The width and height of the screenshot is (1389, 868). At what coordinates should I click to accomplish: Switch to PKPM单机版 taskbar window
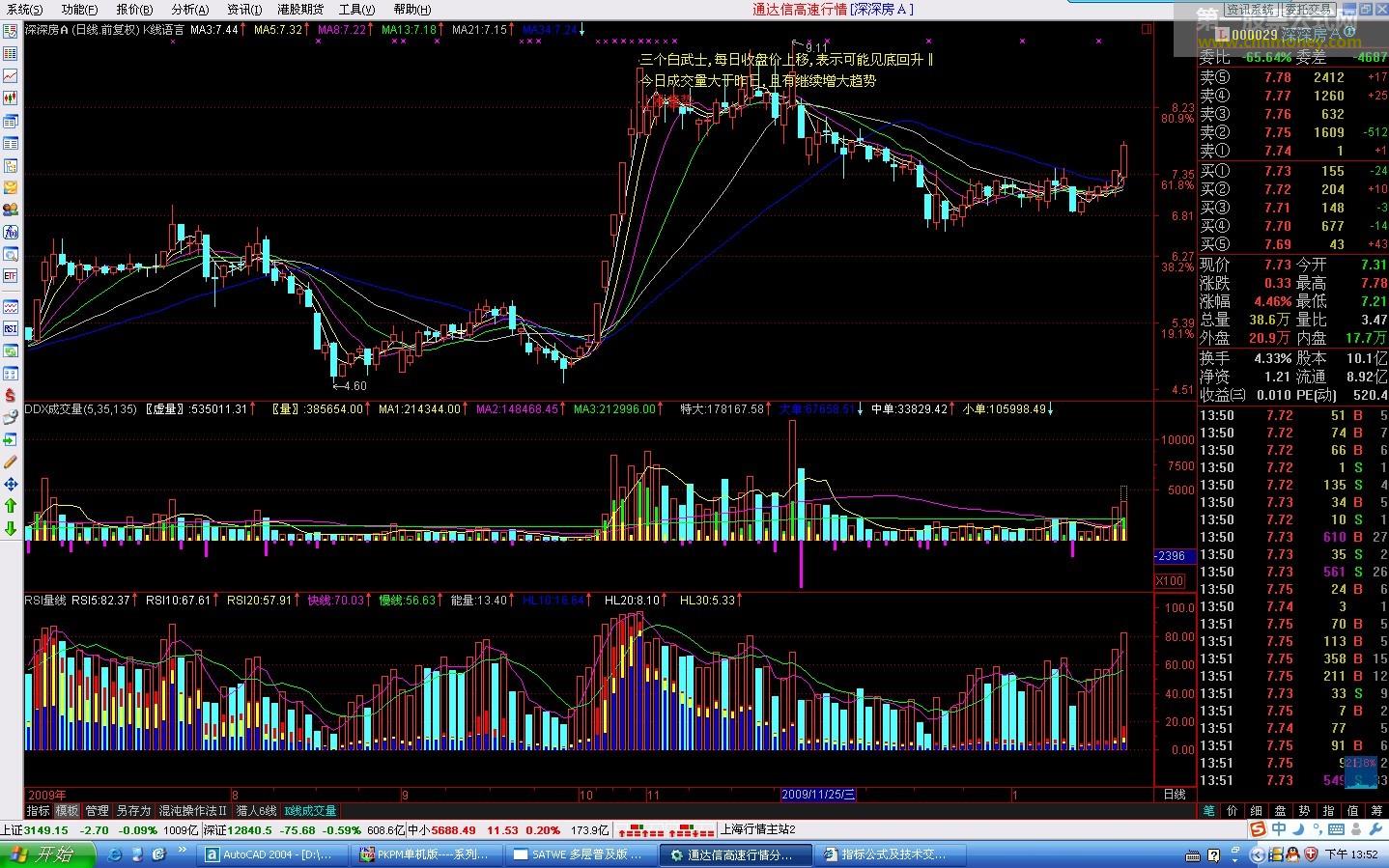pyautogui.click(x=425, y=854)
